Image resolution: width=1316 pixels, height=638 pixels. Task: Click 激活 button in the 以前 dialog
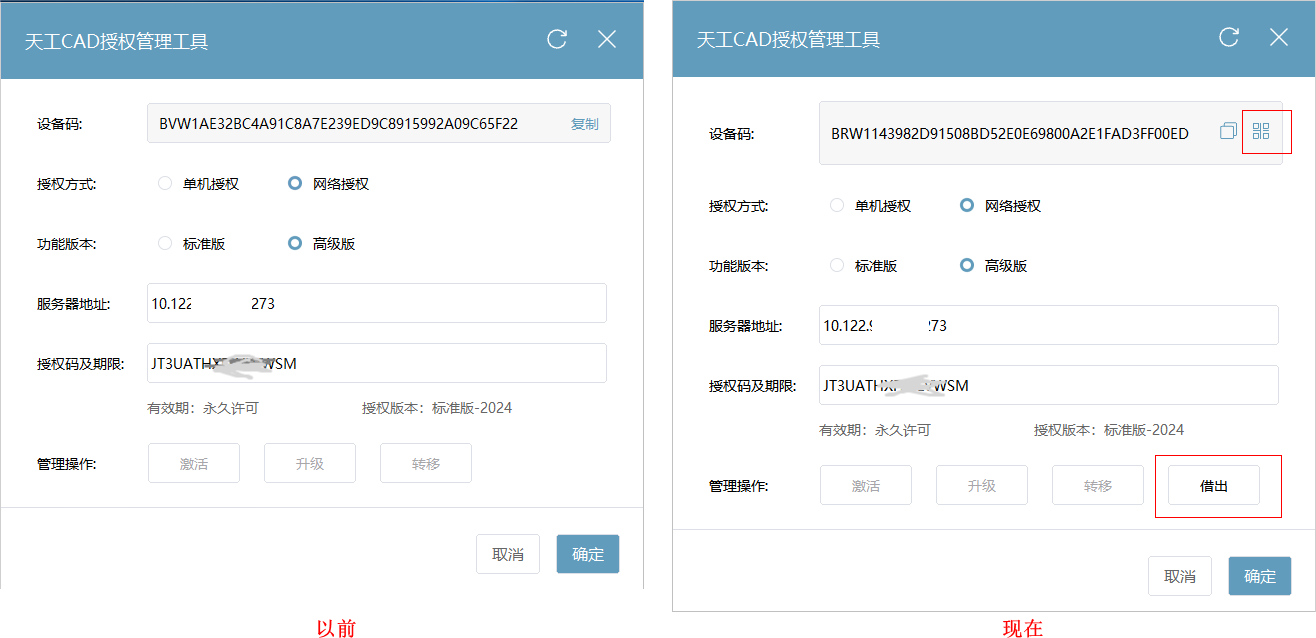point(194,463)
